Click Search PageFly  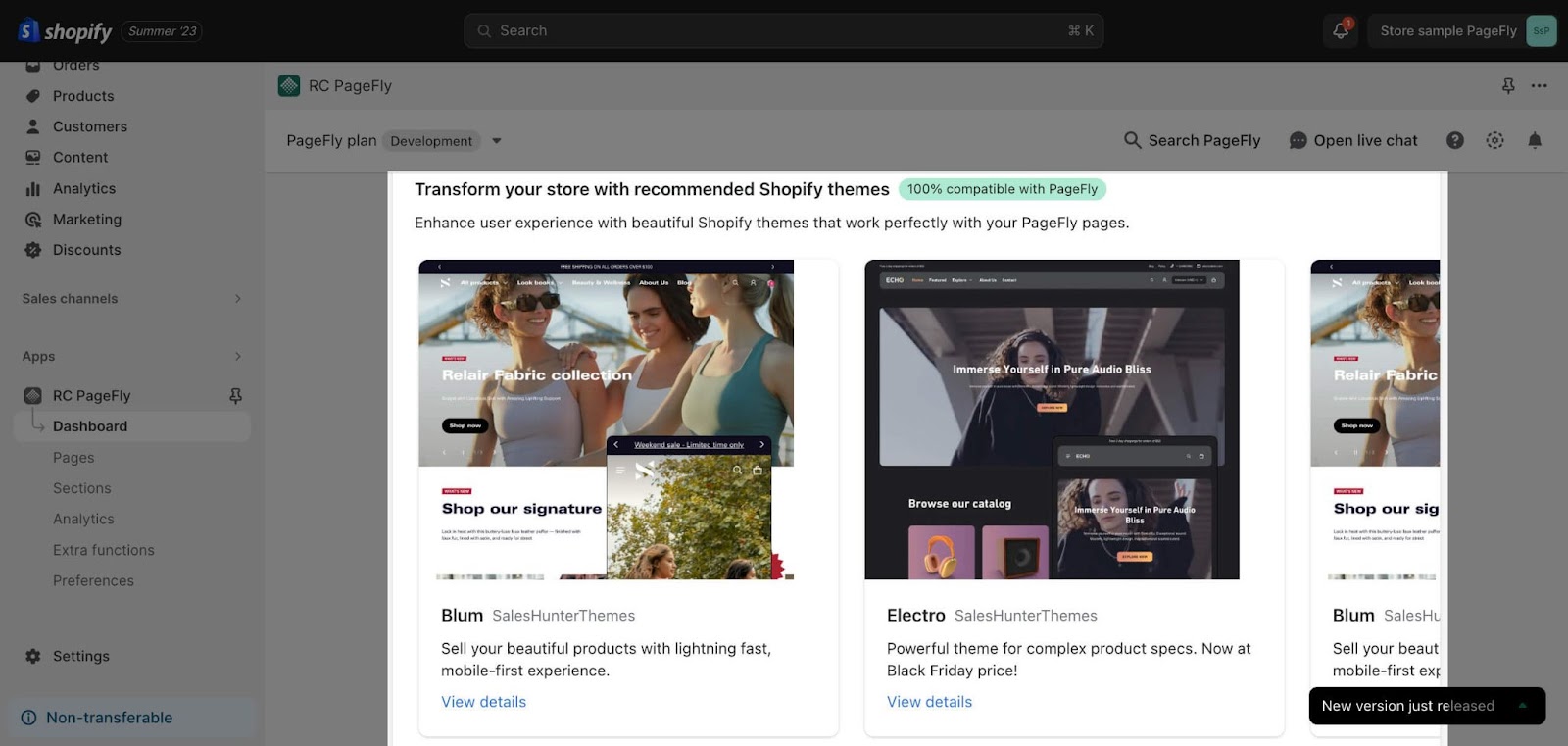pos(1193,141)
